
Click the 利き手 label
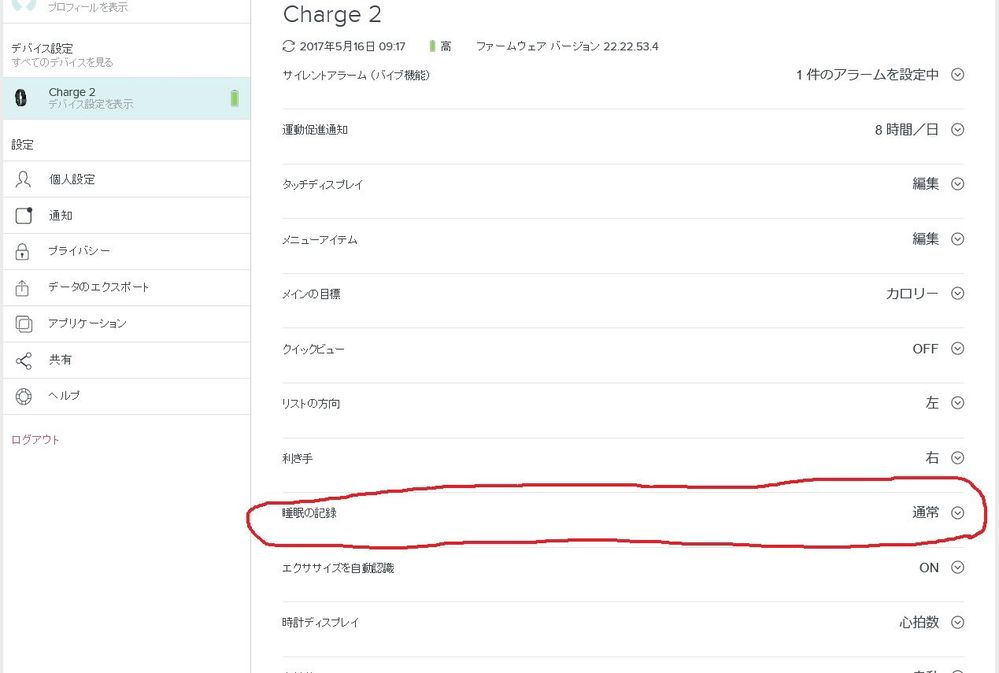pyautogui.click(x=297, y=458)
